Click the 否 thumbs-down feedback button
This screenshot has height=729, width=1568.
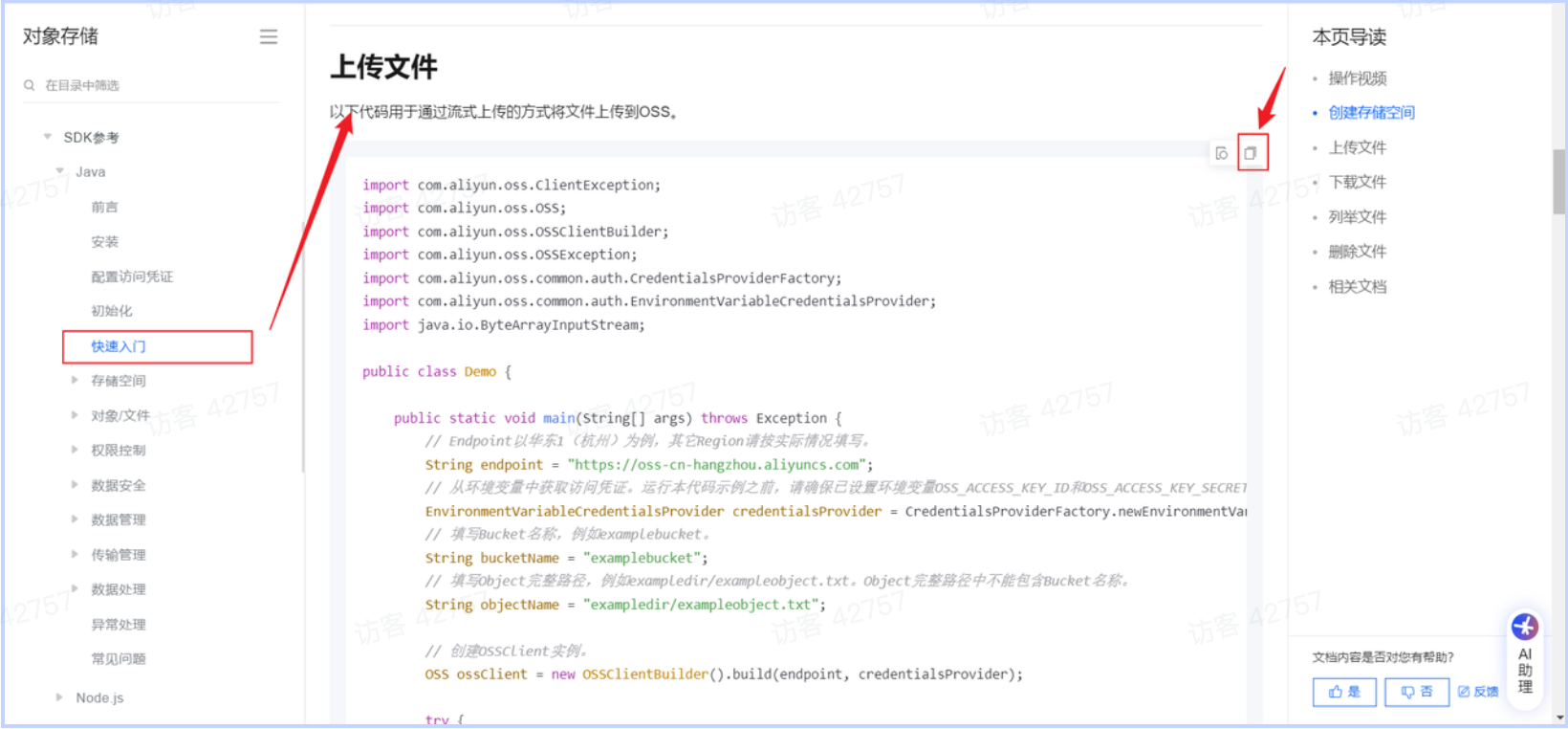pos(1417,692)
